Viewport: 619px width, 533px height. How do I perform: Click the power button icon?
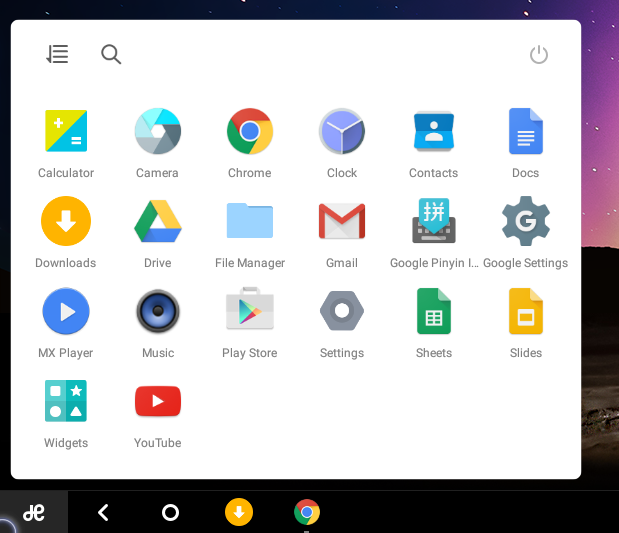[x=538, y=54]
